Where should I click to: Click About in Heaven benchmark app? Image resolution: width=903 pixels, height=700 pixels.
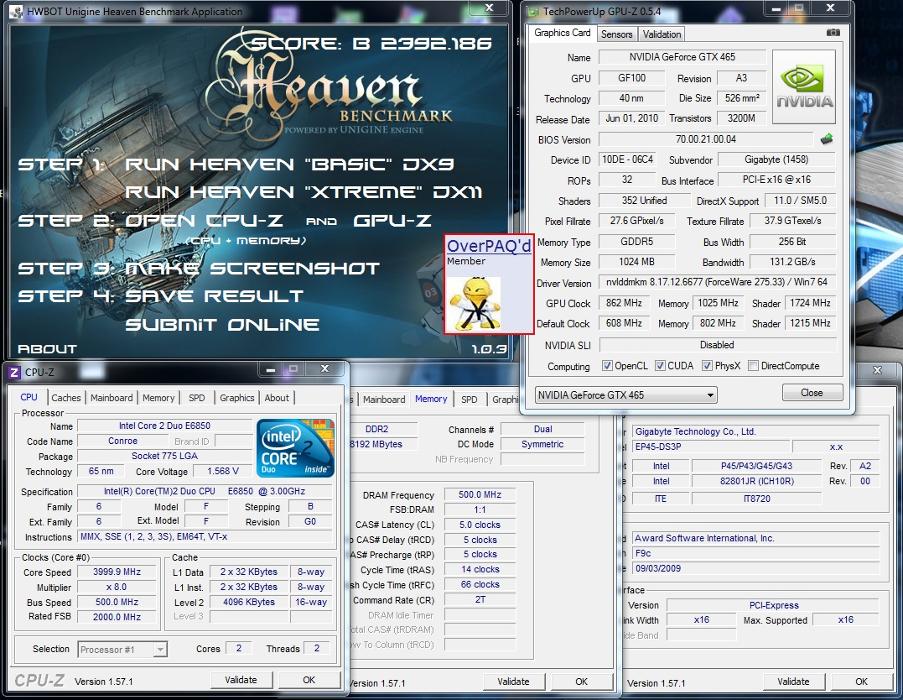coord(47,349)
